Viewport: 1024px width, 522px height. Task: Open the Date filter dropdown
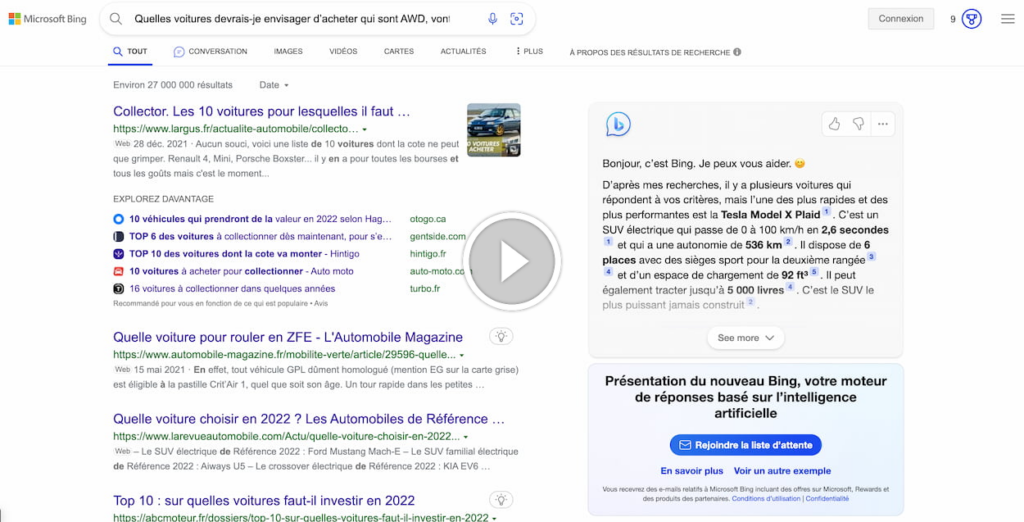click(x=274, y=85)
